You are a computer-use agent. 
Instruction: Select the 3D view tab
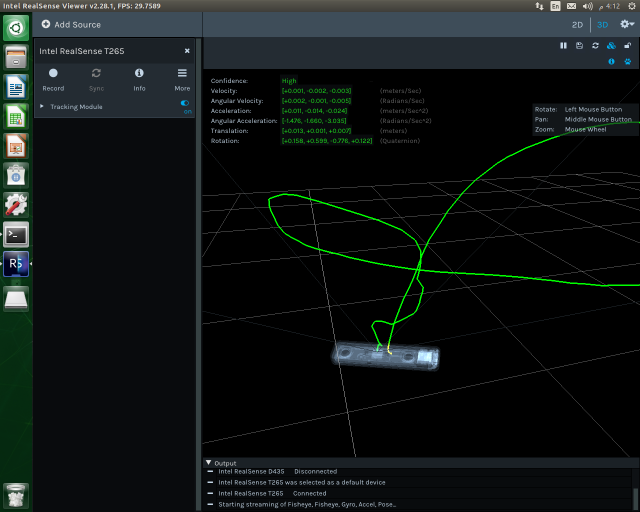(x=602, y=24)
